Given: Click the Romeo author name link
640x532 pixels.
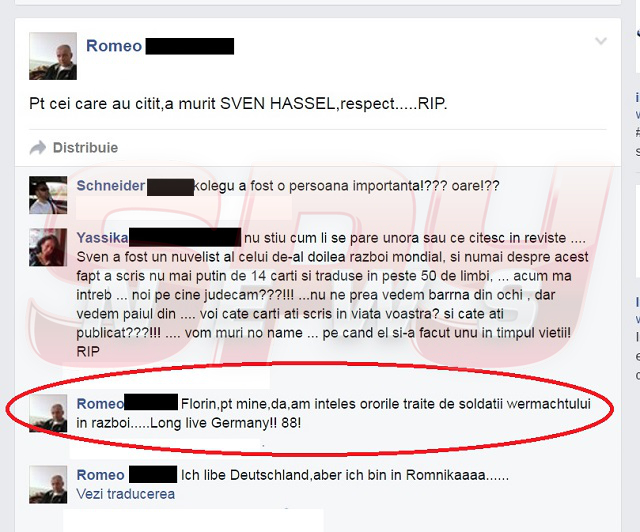Looking at the screenshot, I should point(114,46).
